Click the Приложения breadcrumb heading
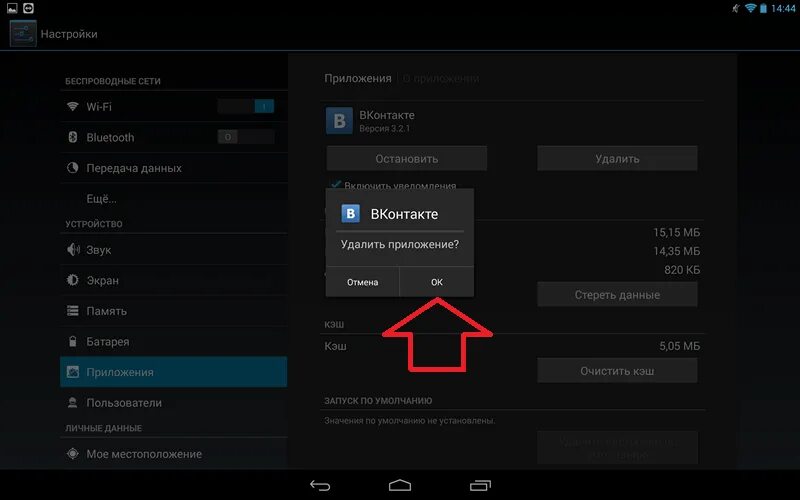Viewport: 800px width, 500px height. pyautogui.click(x=358, y=79)
